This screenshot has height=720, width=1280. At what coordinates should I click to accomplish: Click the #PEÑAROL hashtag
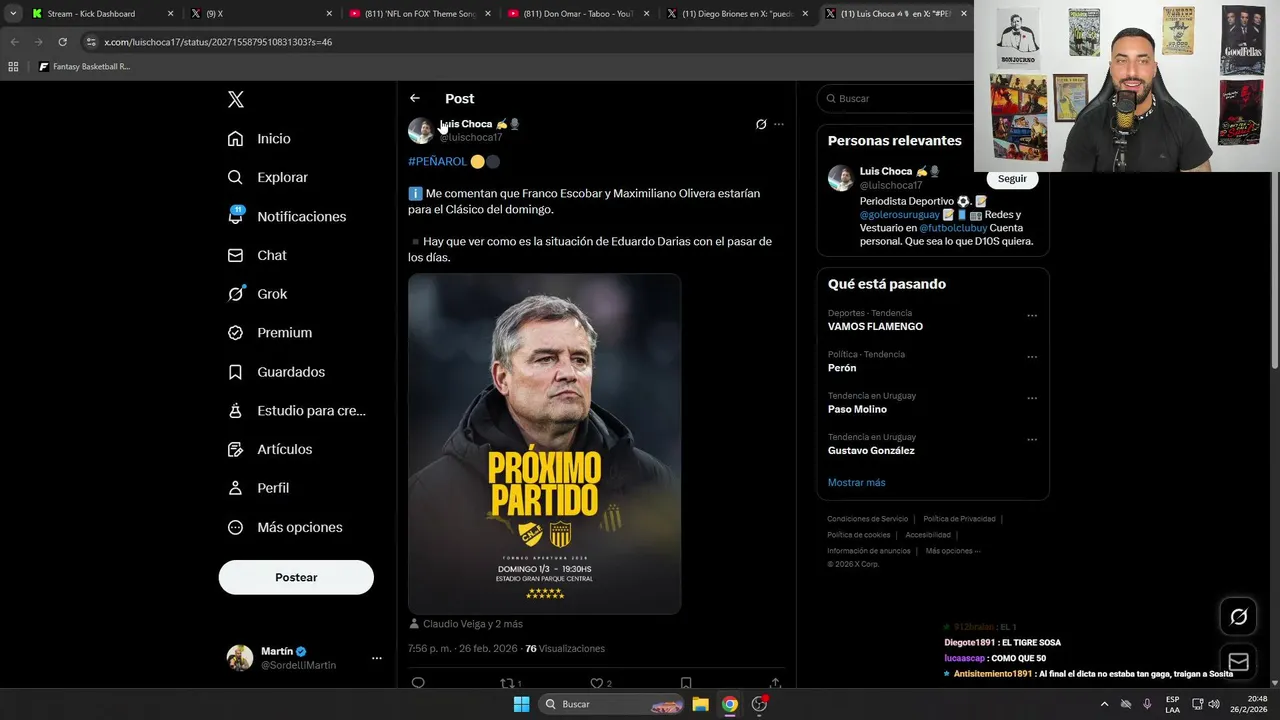[437, 161]
